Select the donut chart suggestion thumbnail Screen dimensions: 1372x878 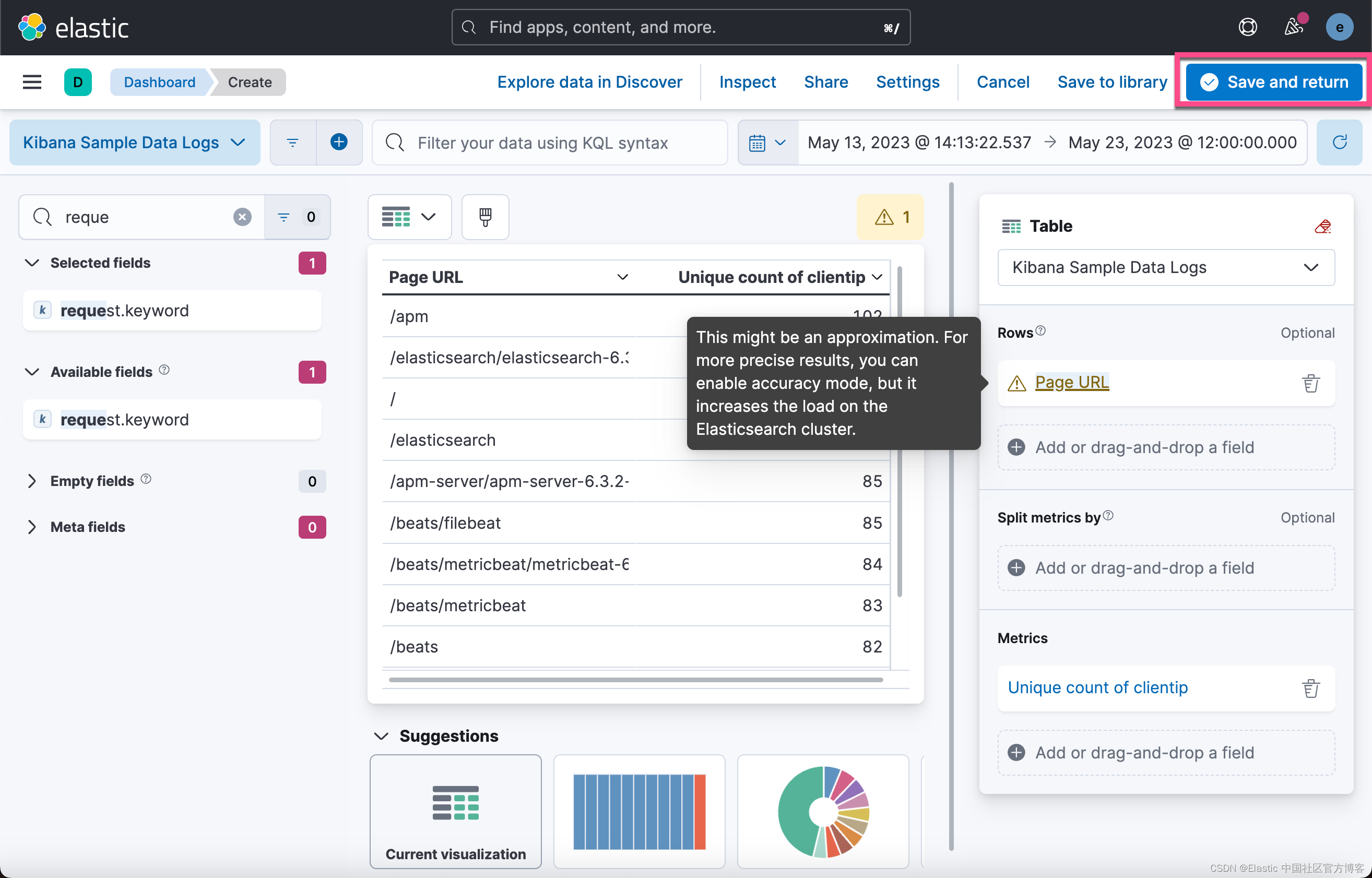tap(823, 811)
